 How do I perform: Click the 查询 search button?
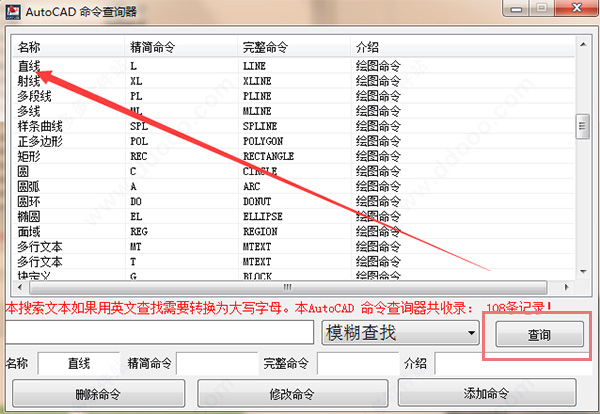[540, 334]
